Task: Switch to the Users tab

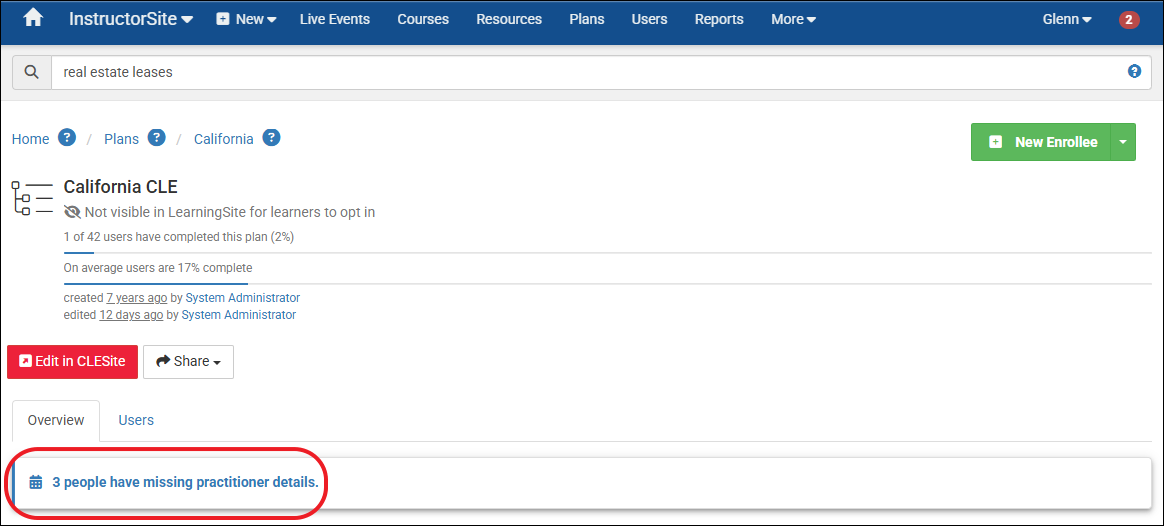Action: (136, 420)
